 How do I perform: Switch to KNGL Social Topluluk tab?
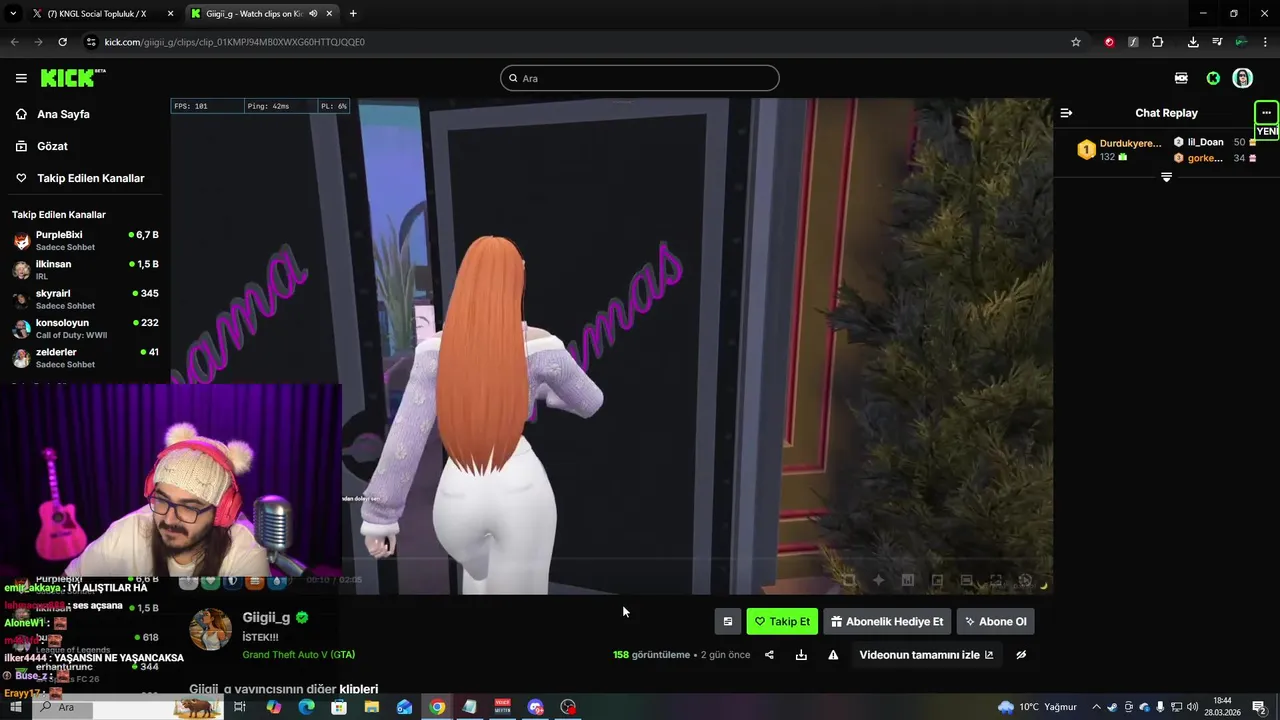pos(101,14)
